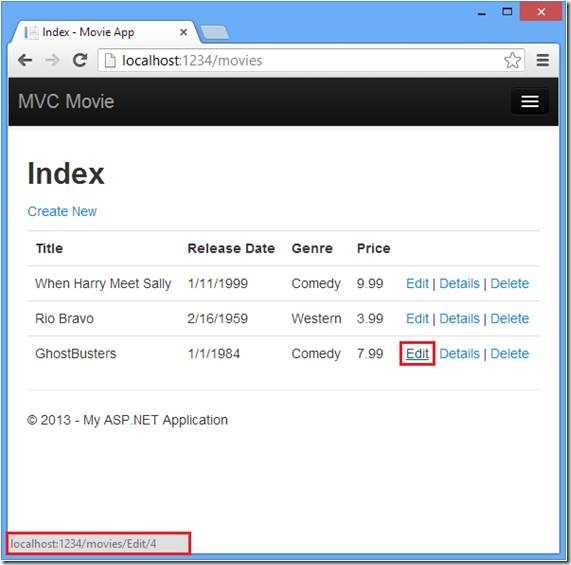The width and height of the screenshot is (571, 565).
Task: Click the Price column header
Action: 374,249
